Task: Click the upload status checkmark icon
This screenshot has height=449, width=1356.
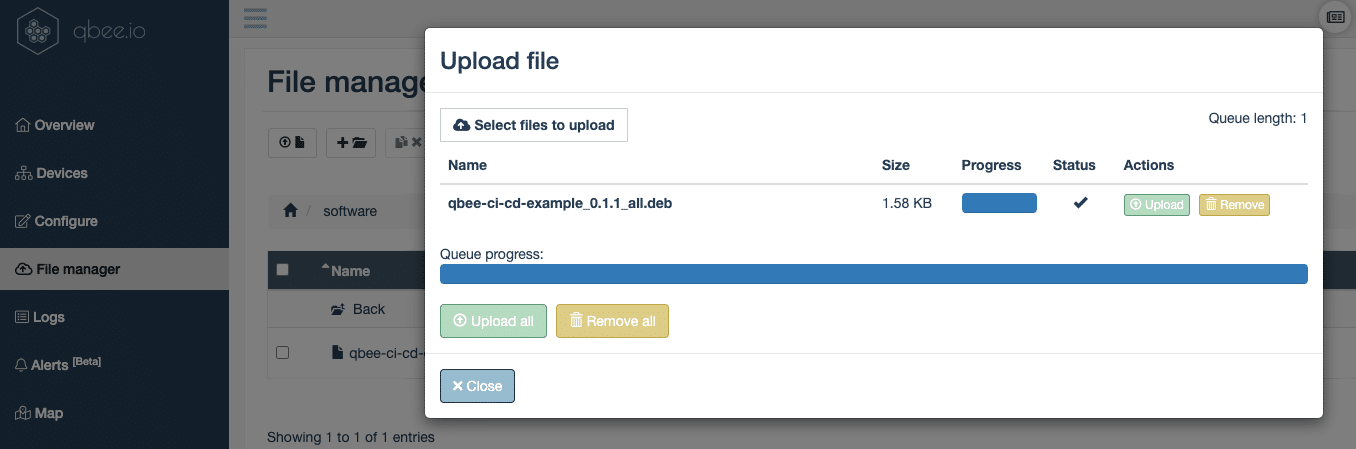Action: (x=1080, y=204)
